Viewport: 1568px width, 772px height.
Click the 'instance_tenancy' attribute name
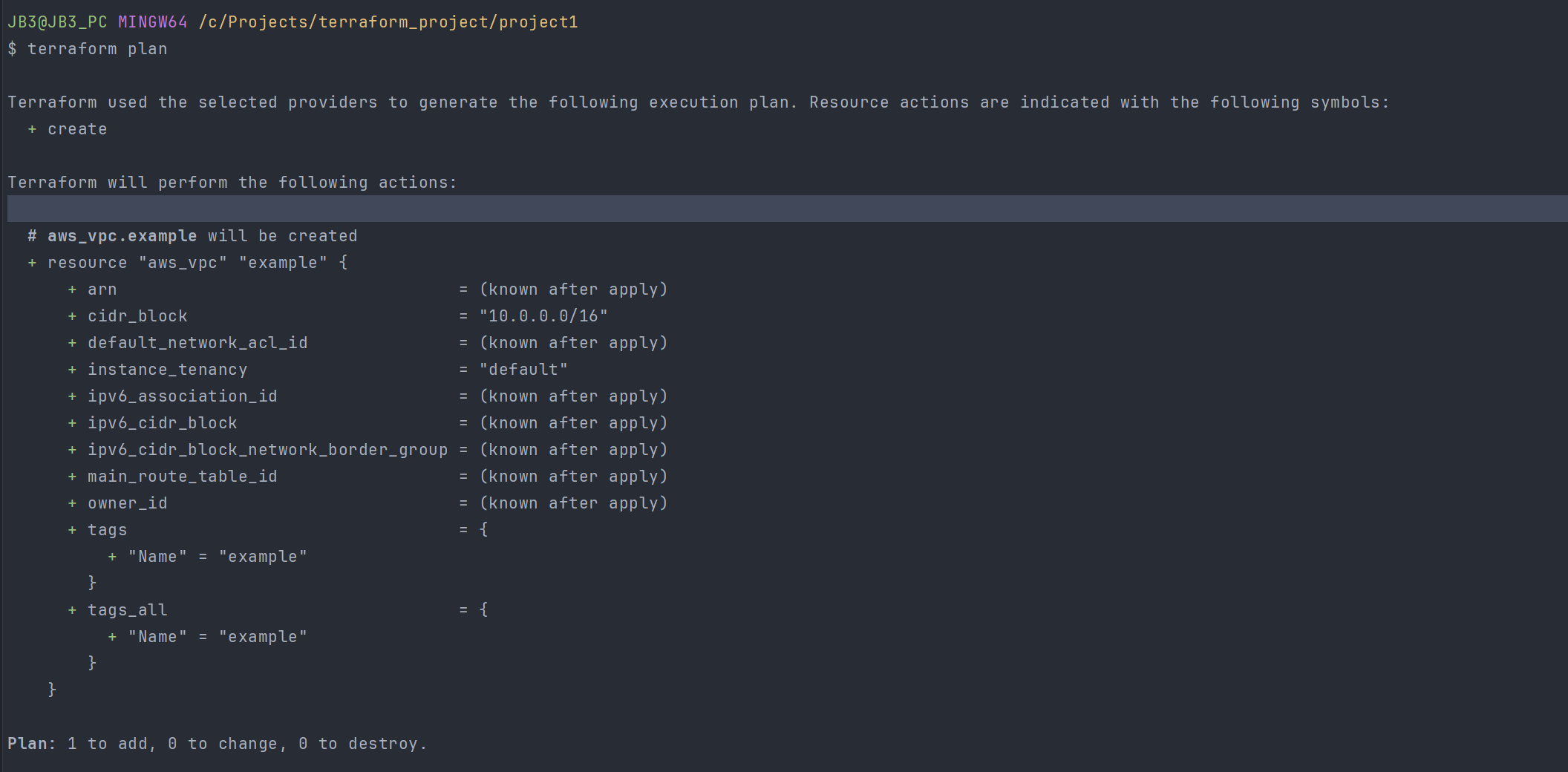[168, 370]
